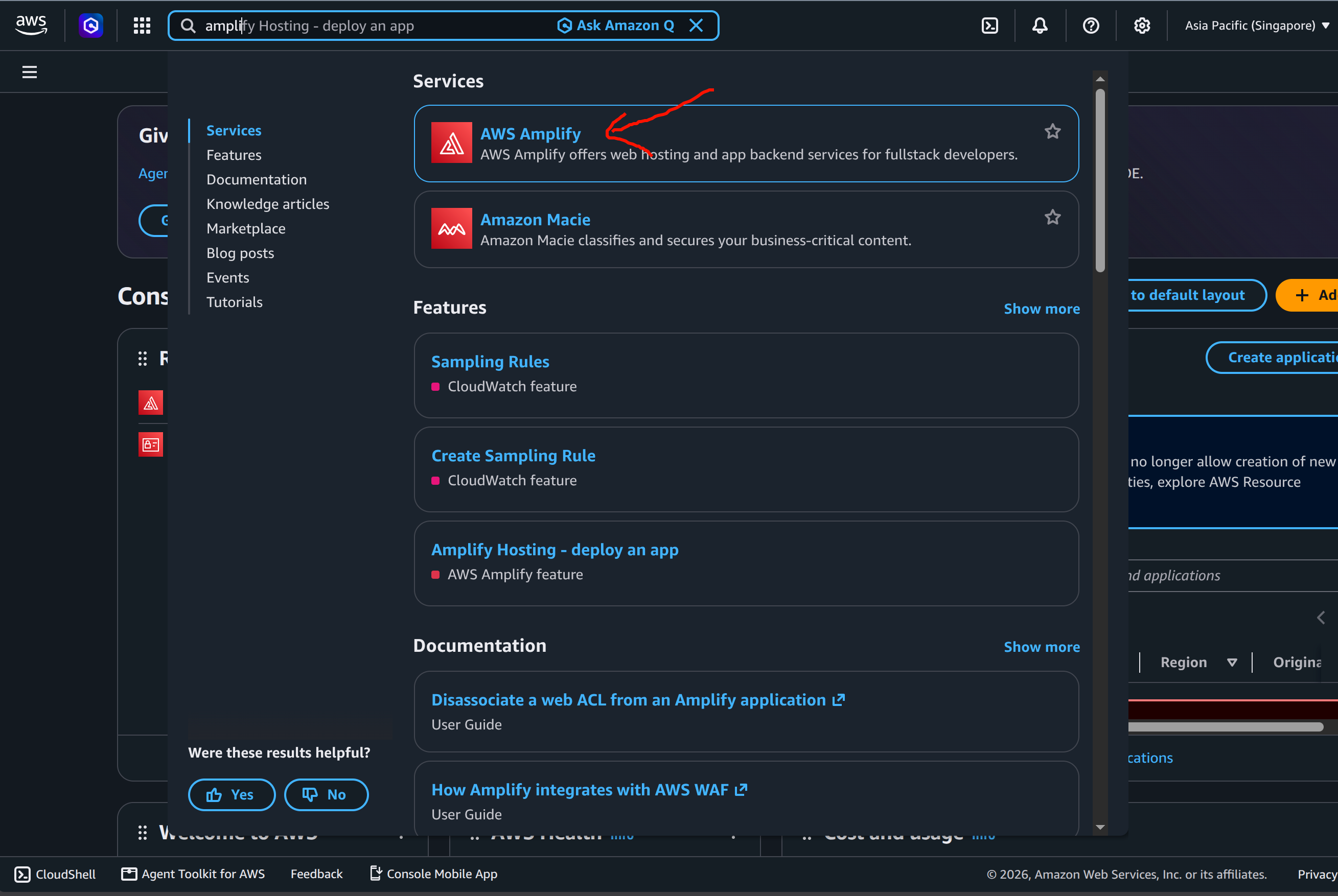1338x896 pixels.
Task: Click the drag handle of the Welcome to AWS widget
Action: pos(142,833)
